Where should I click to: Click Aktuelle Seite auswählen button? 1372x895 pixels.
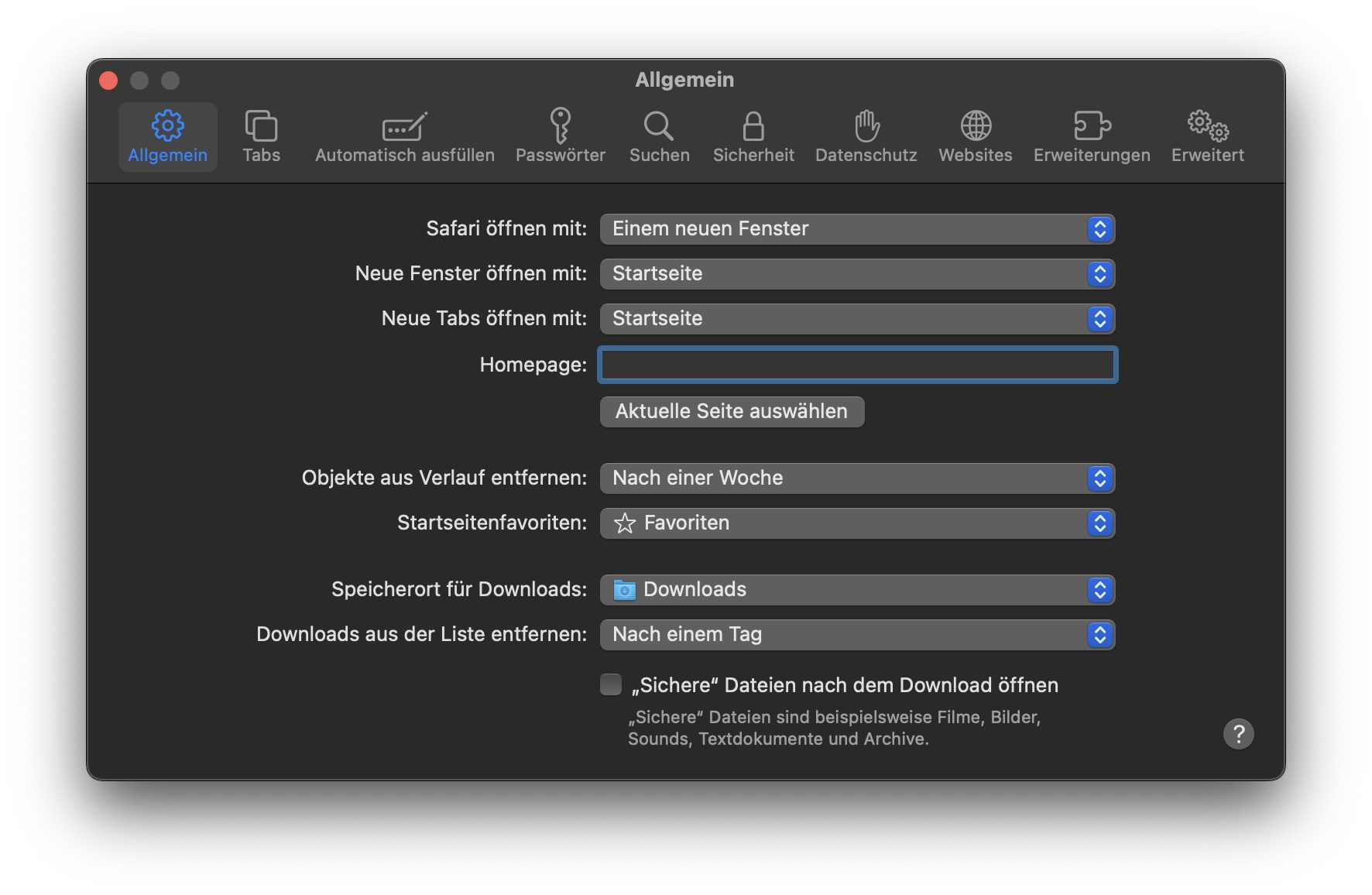[x=731, y=411]
